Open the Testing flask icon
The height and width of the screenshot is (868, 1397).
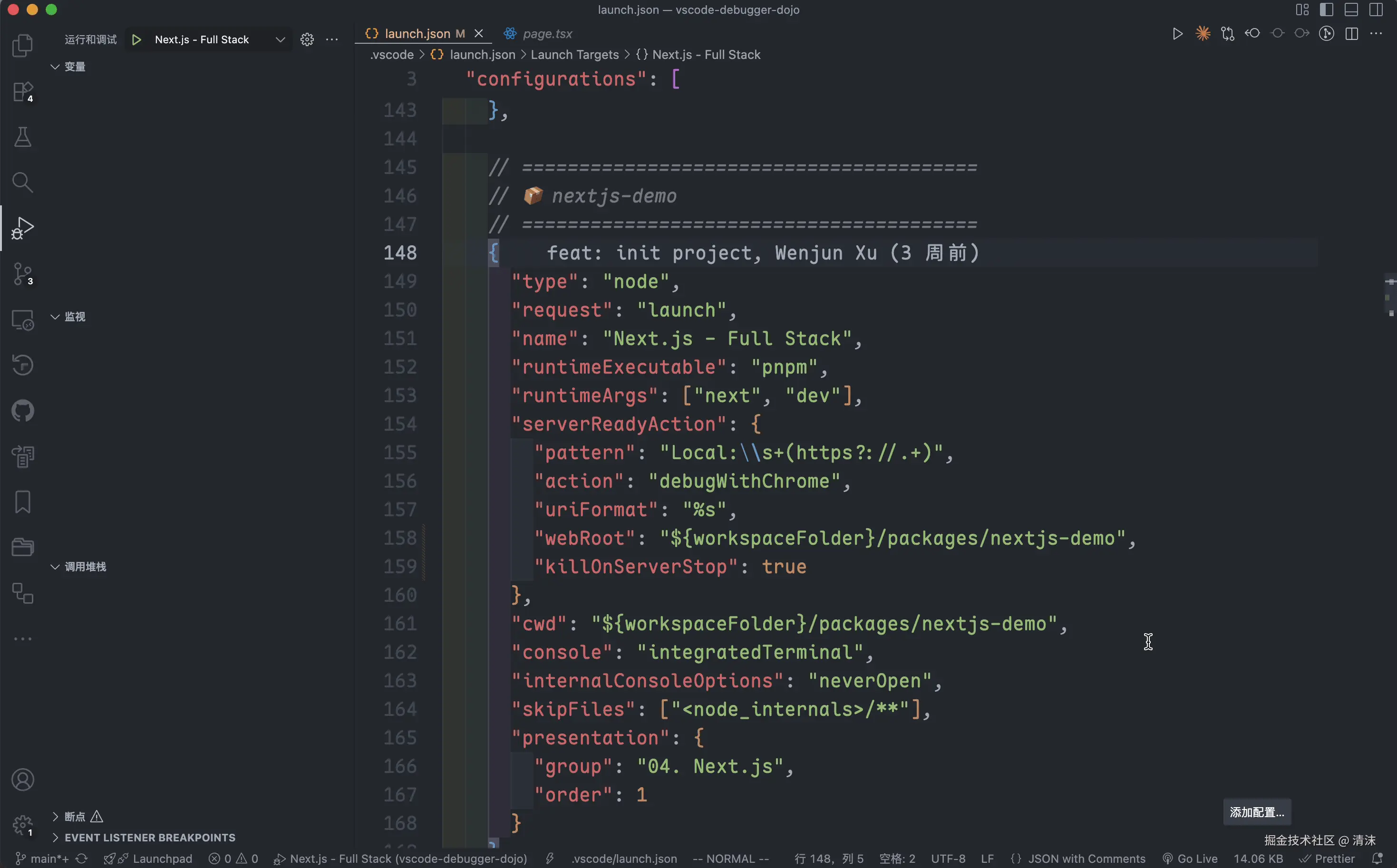click(x=22, y=137)
